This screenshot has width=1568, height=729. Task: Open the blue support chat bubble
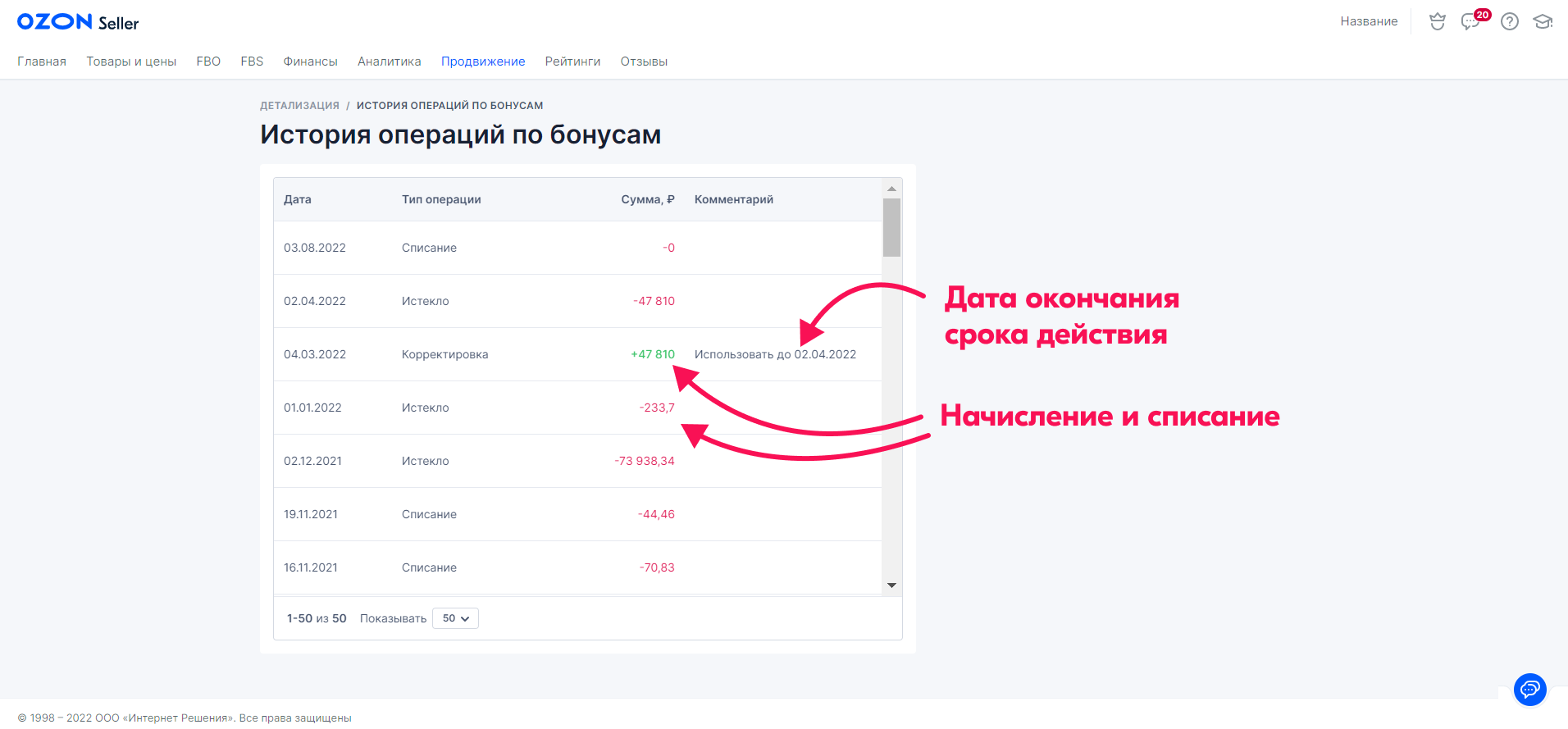(x=1529, y=690)
